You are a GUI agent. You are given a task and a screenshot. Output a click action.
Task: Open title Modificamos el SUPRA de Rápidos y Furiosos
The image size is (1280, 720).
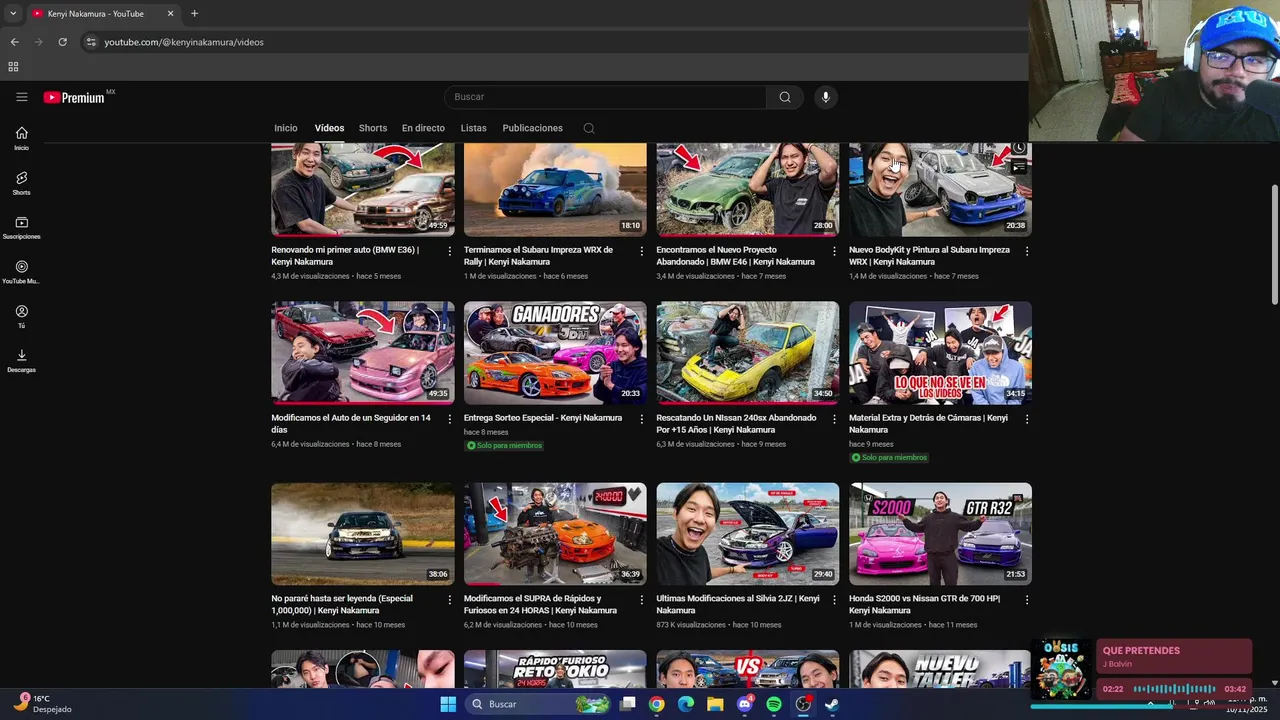pyautogui.click(x=540, y=604)
